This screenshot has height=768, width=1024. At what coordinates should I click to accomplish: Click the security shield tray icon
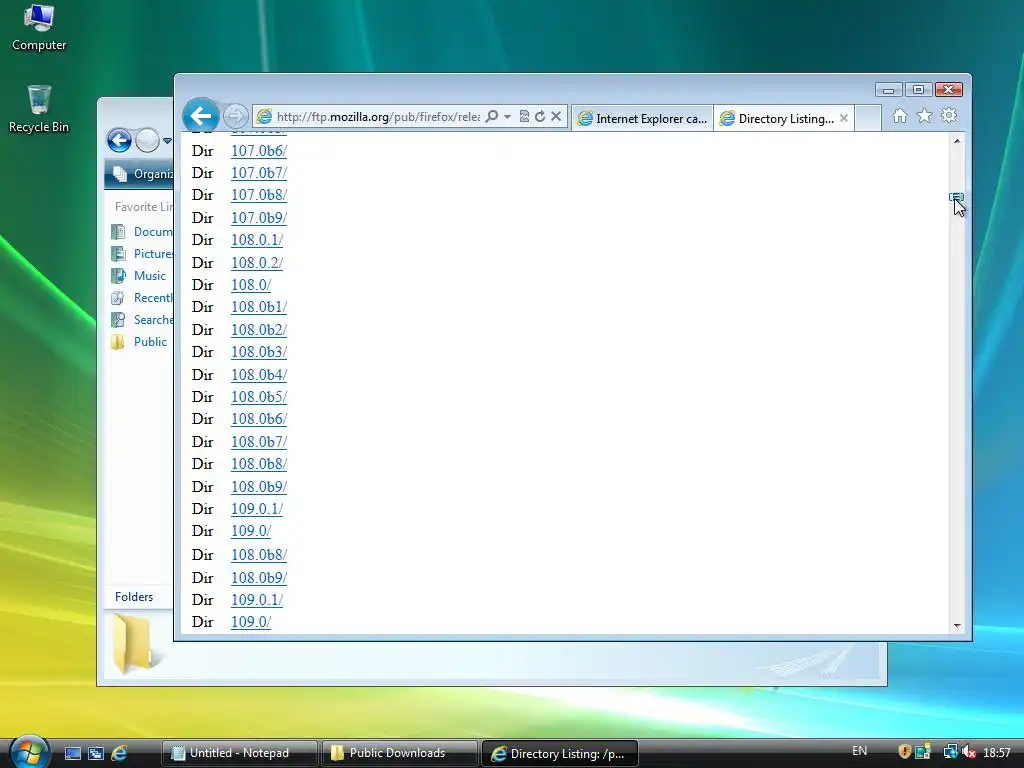point(904,752)
